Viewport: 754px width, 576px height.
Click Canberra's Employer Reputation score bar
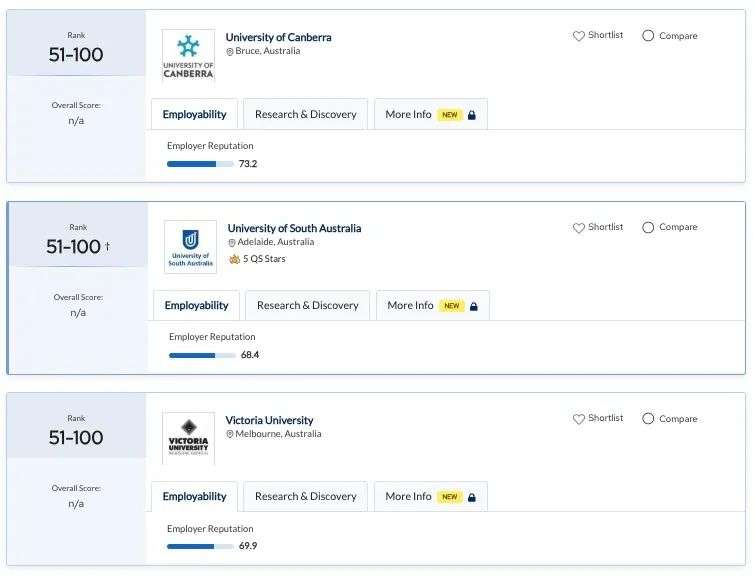pos(200,164)
